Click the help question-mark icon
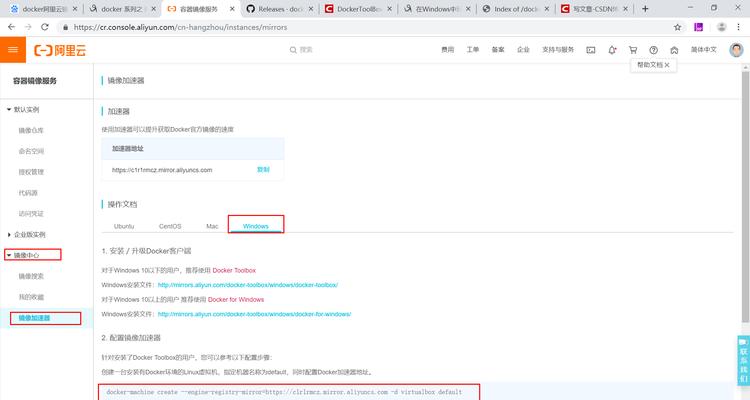Image resolution: width=750 pixels, height=400 pixels. [653, 50]
